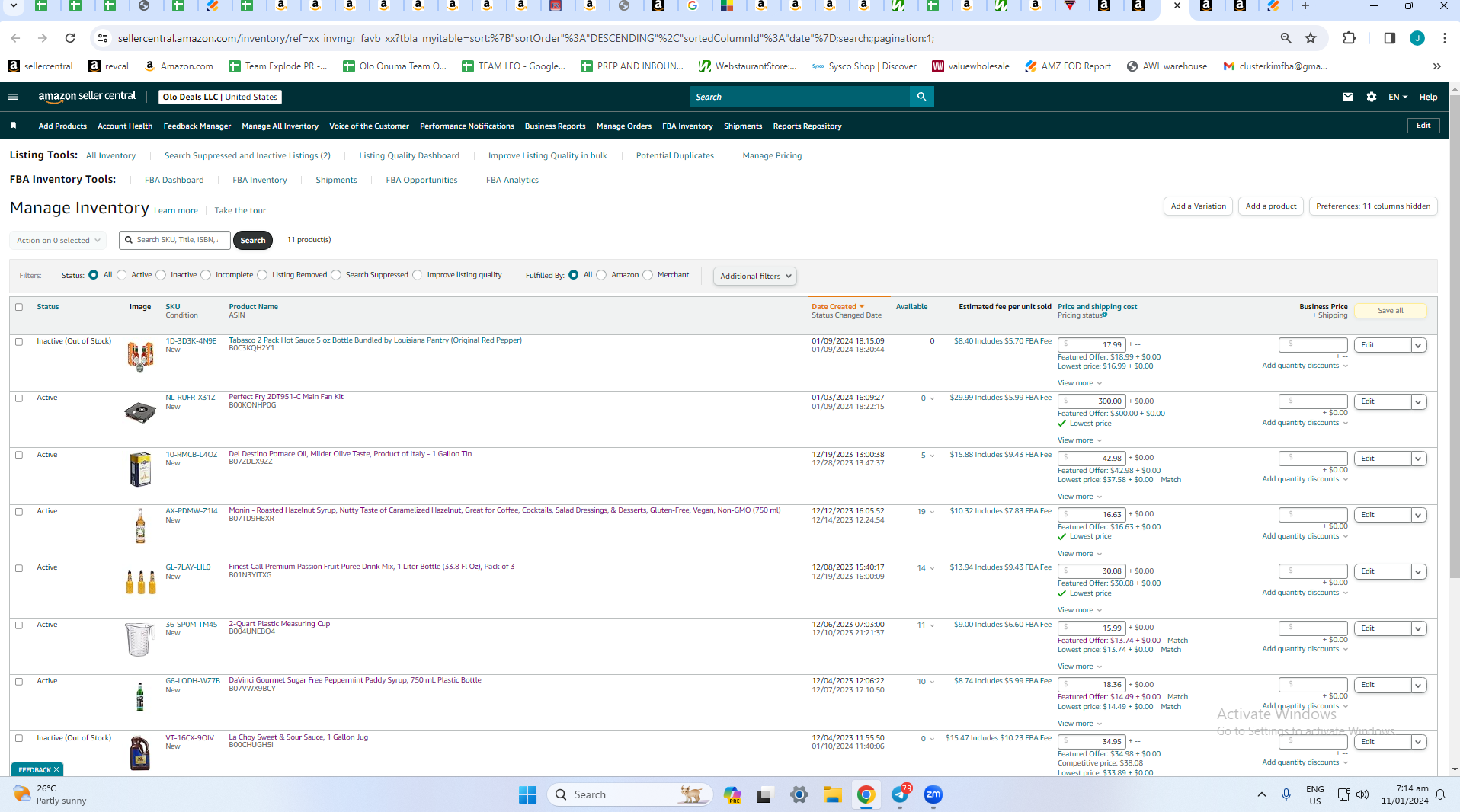
Task: Open messages envelope icon
Action: pos(1348,97)
